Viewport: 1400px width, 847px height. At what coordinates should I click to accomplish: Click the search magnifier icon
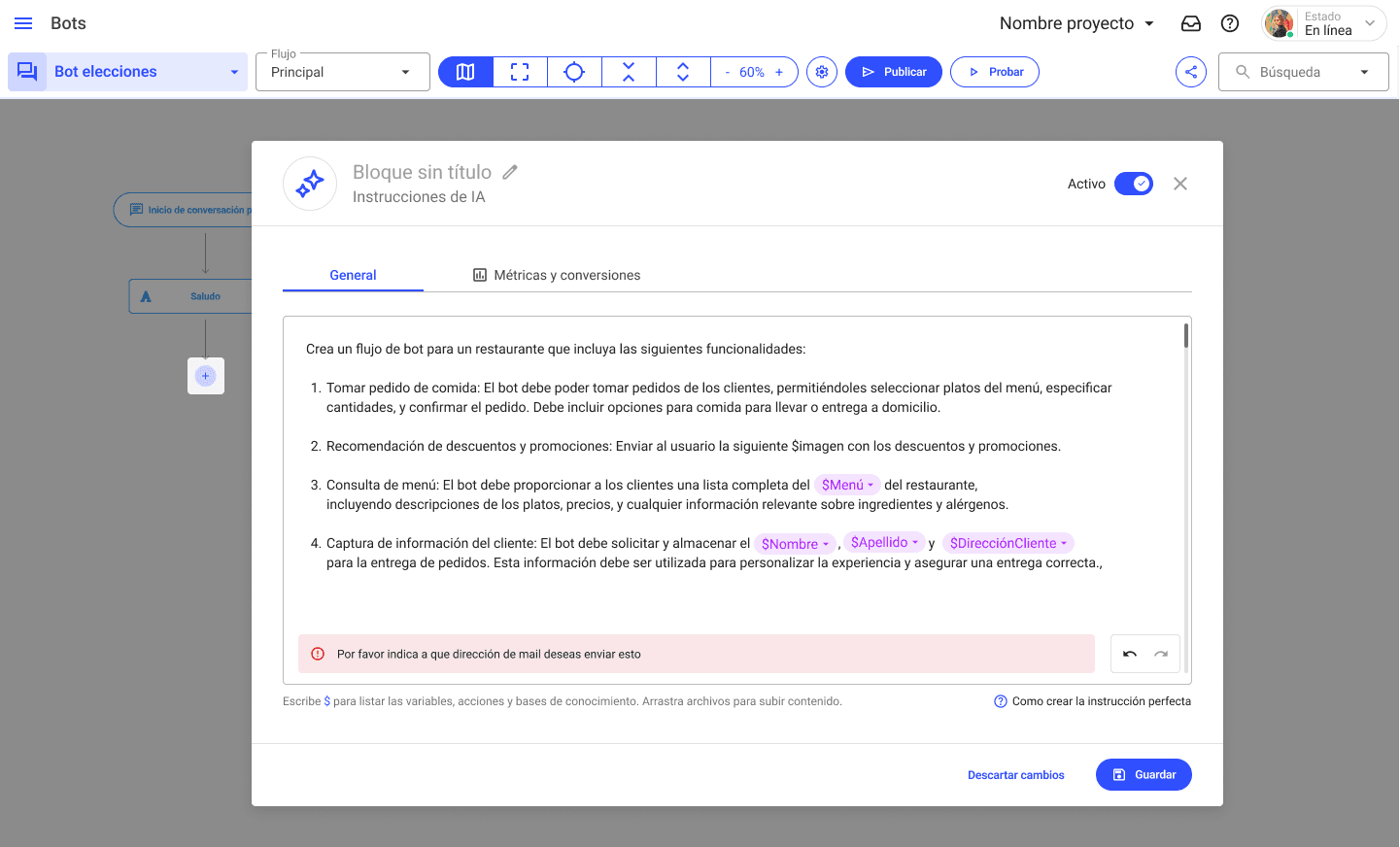point(1243,72)
